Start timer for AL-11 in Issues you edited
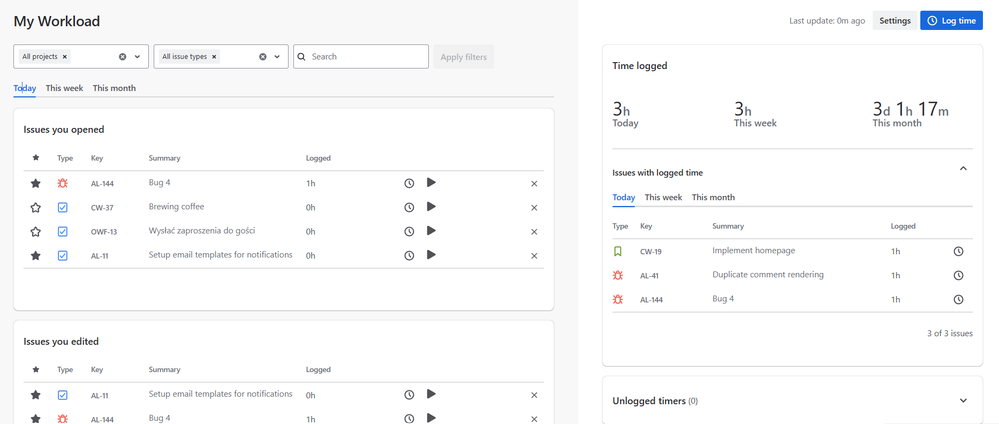 tap(431, 394)
